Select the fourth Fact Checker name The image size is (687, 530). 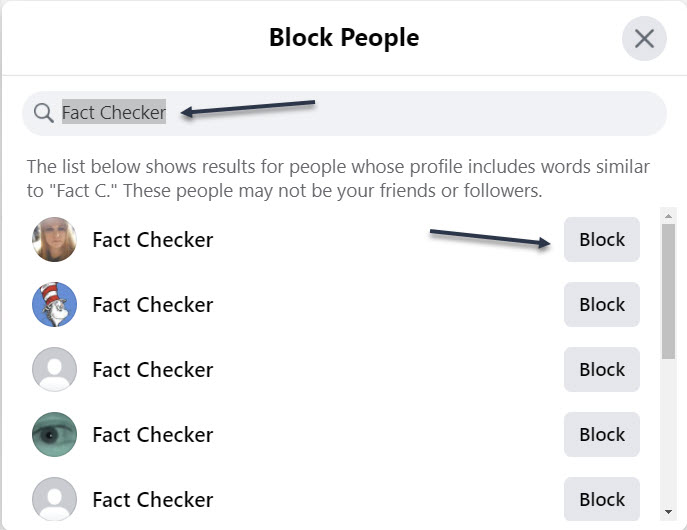pyautogui.click(x=152, y=435)
